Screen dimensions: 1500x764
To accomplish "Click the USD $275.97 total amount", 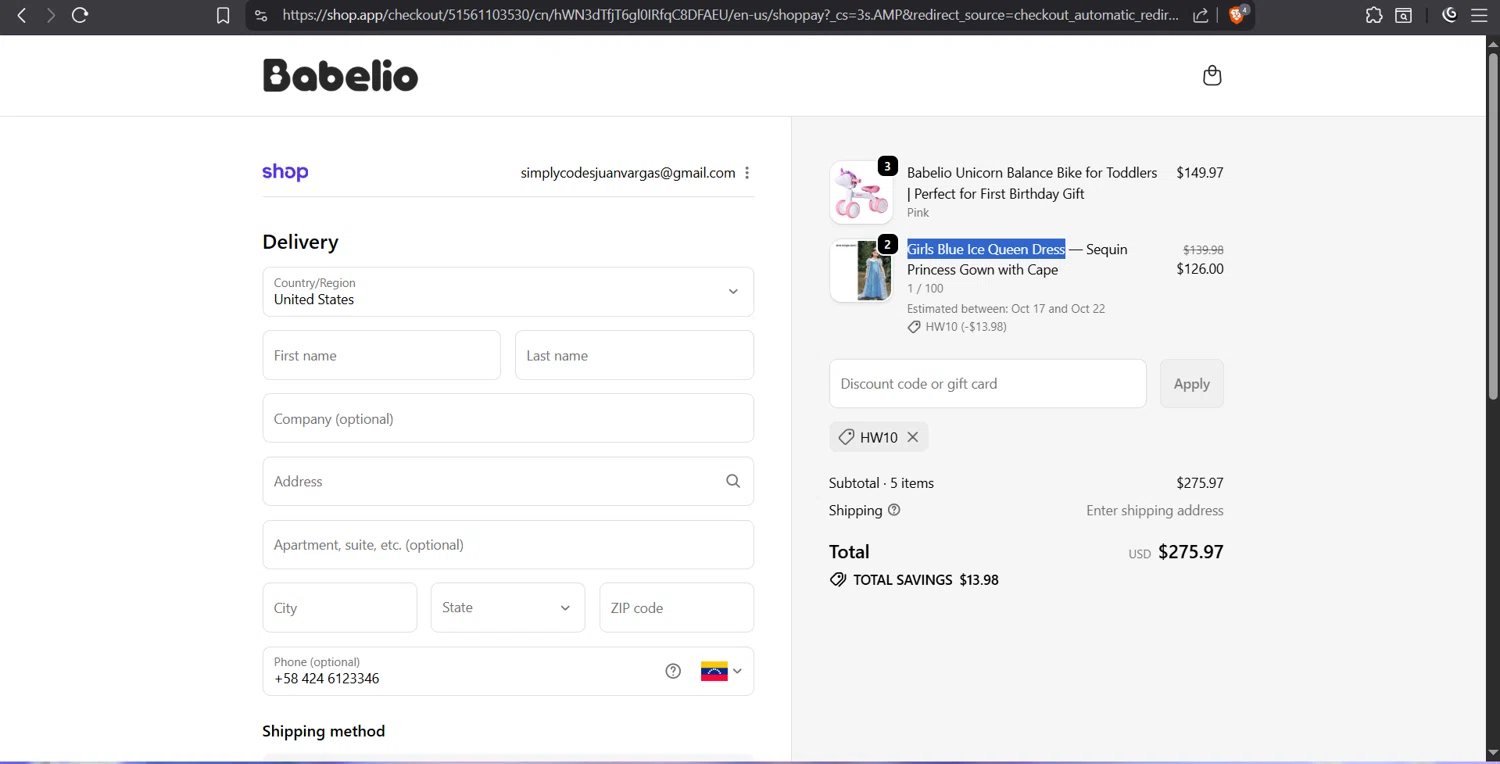I will 1176,552.
